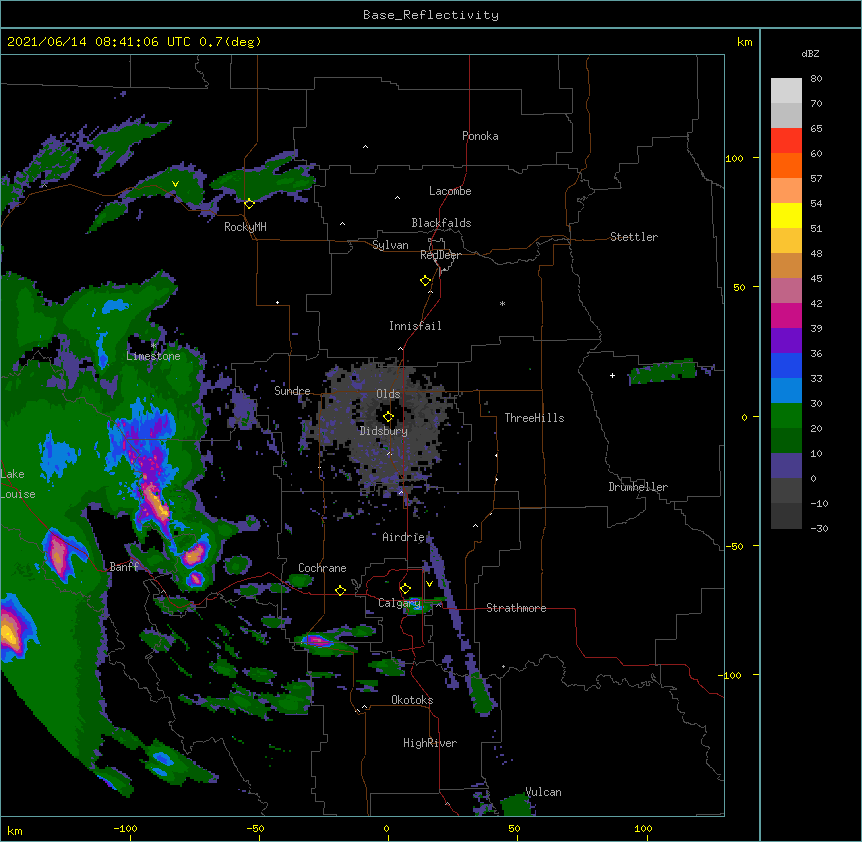Click the Blackfalds city label
This screenshot has height=842, width=862.
441,223
